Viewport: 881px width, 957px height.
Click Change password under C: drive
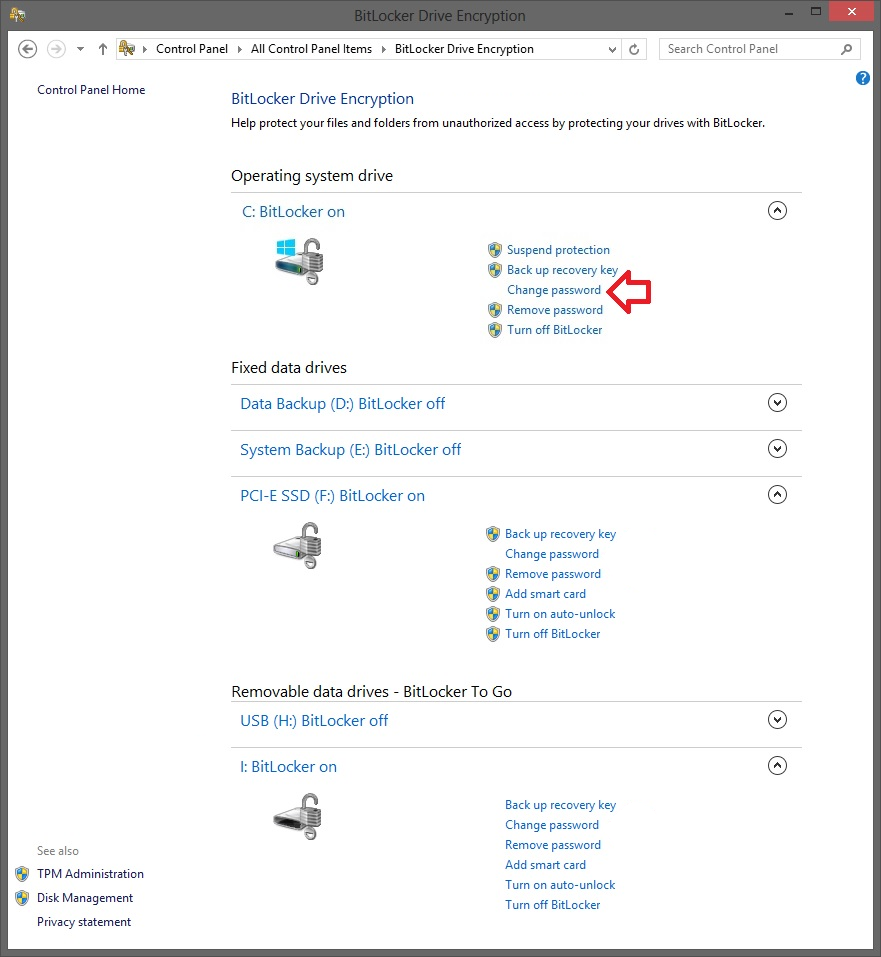coord(554,290)
